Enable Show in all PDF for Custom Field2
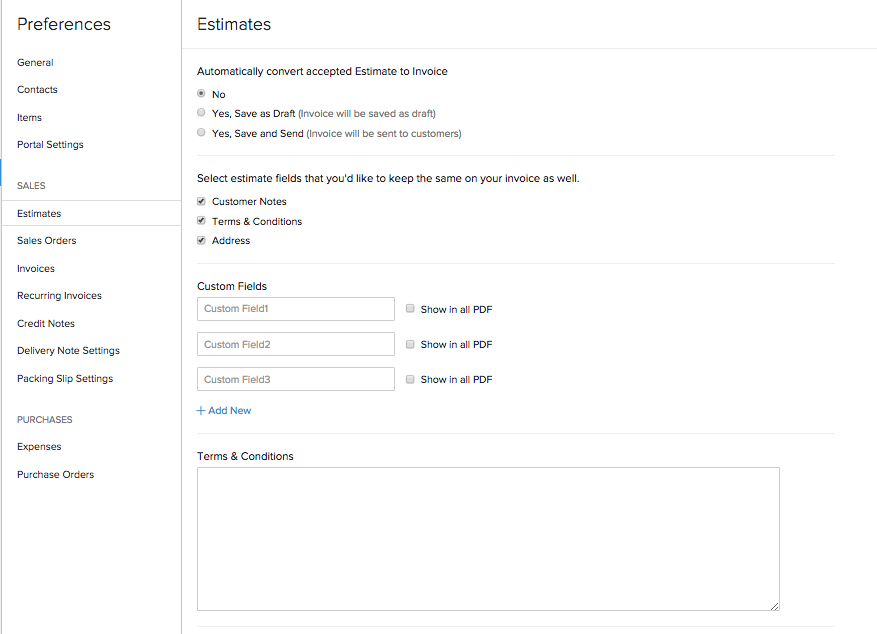877x634 pixels. (x=410, y=344)
